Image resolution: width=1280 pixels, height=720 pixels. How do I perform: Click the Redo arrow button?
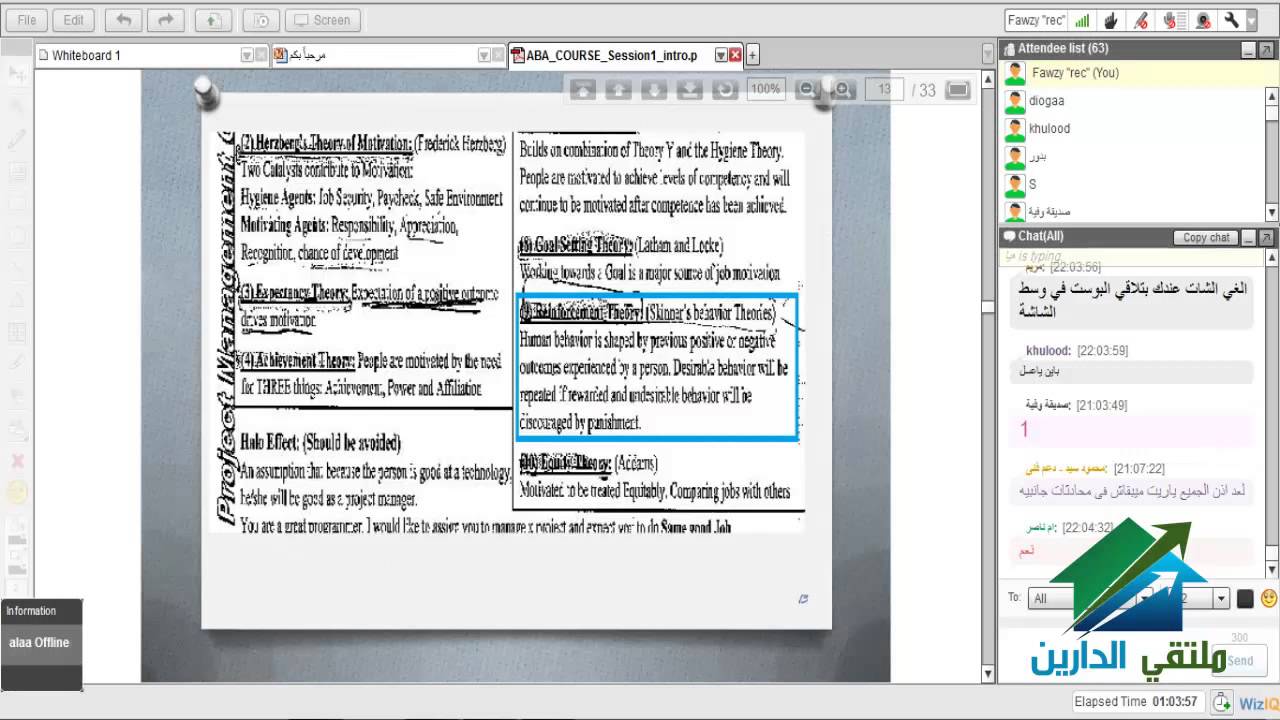(x=166, y=20)
